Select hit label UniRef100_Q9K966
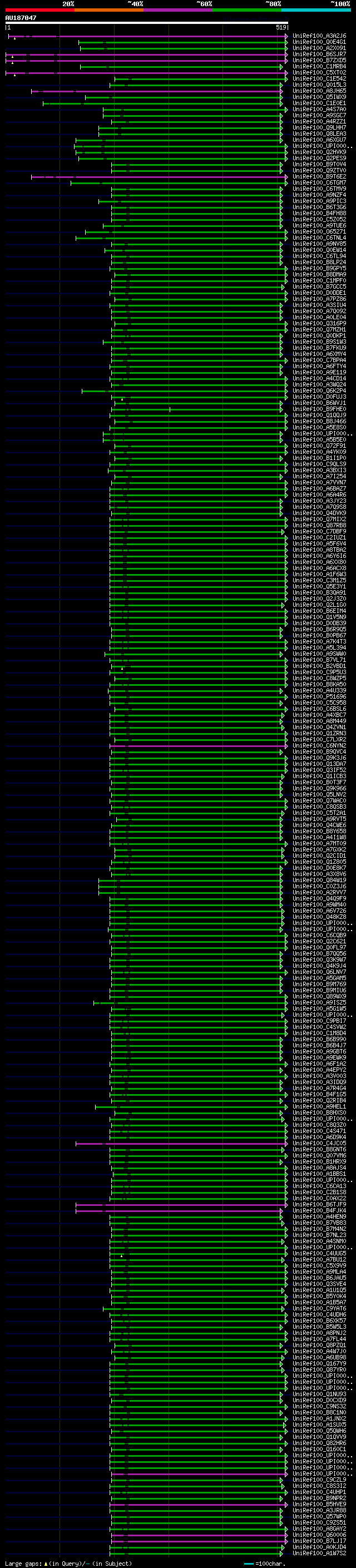Screen dimensions: 356x1568 (319, 788)
